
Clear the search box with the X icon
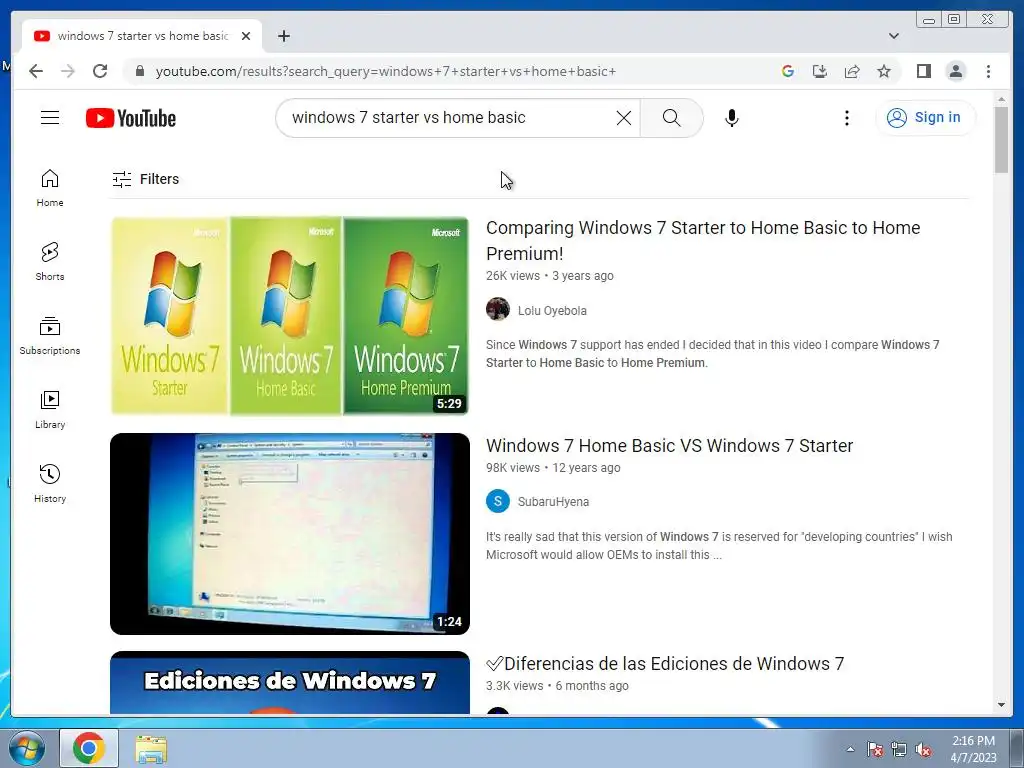(624, 118)
